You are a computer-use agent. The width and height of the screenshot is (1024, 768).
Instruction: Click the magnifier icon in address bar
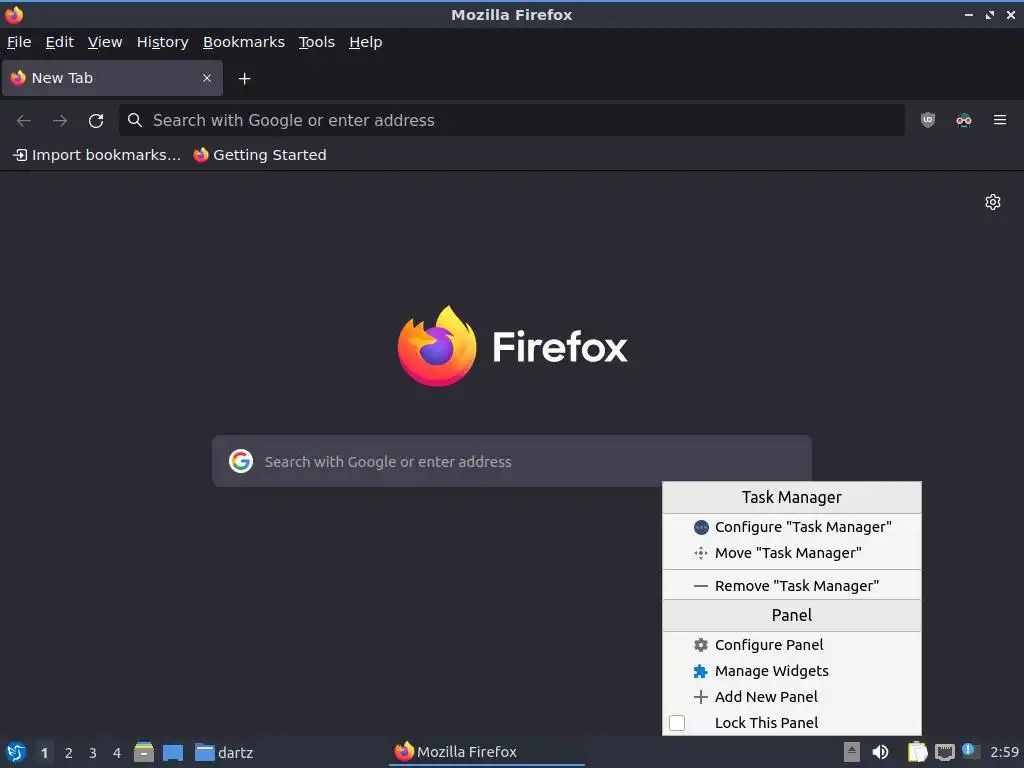click(x=135, y=120)
